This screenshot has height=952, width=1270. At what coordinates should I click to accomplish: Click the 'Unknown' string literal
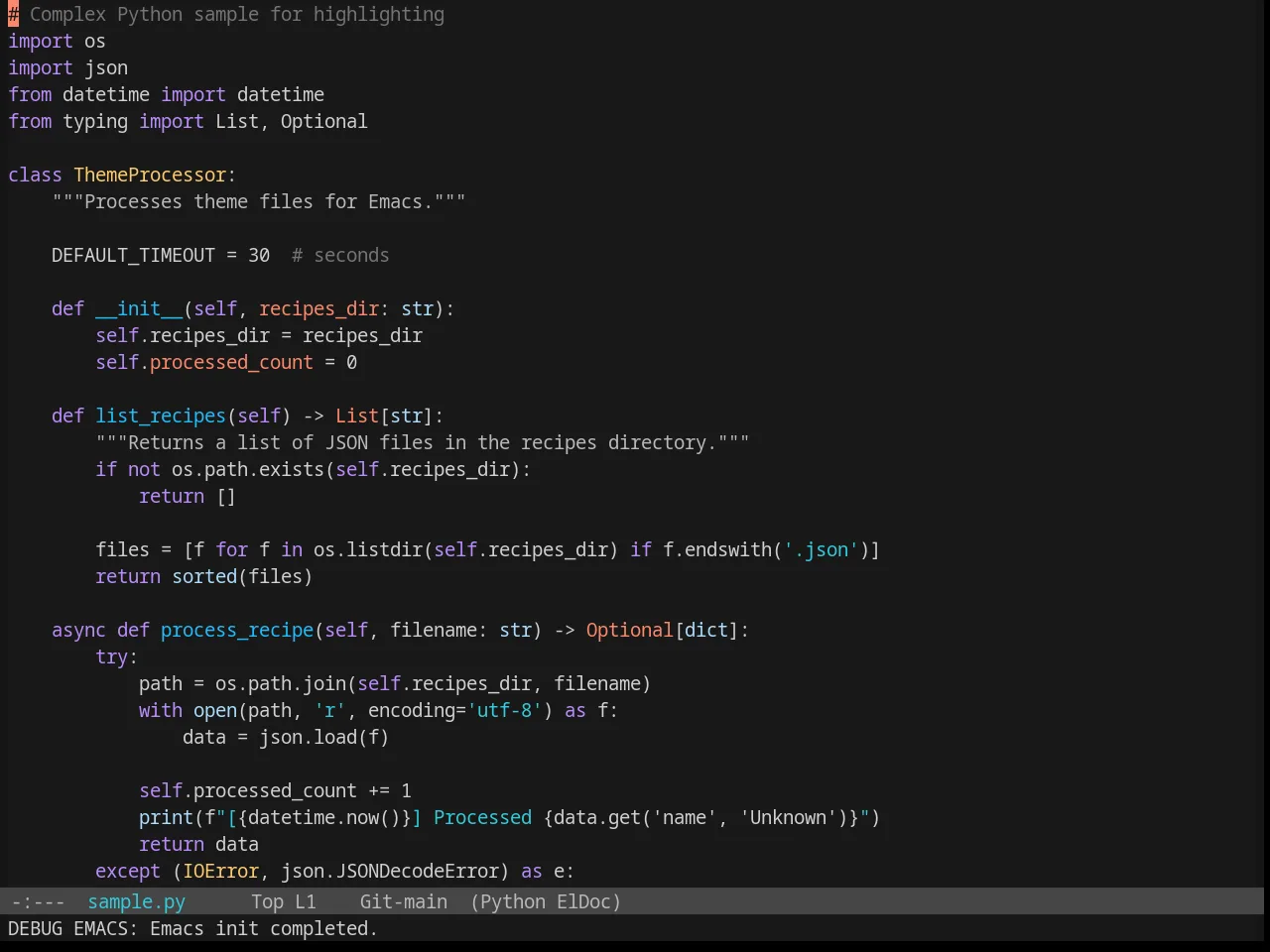(788, 817)
